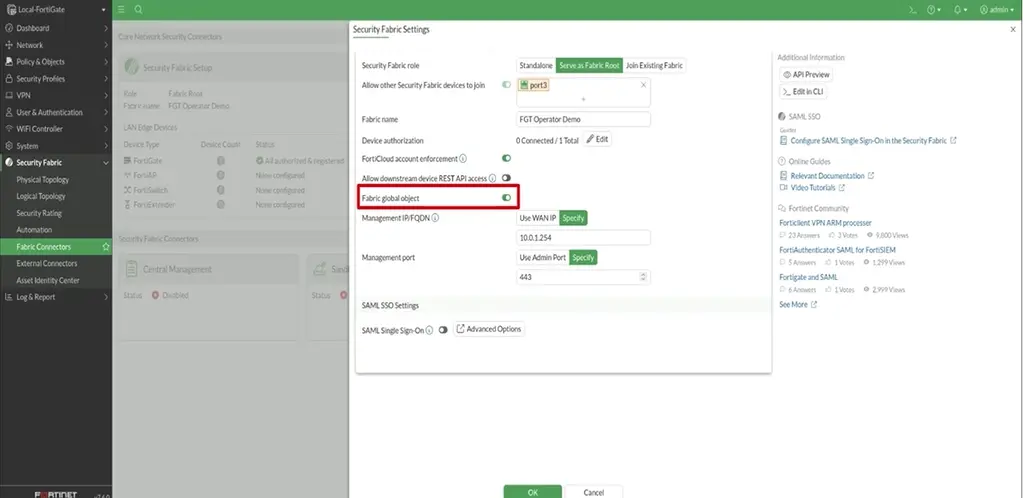The image size is (1023, 498).
Task: Open the Local-FortiGate device dropdown
Action: pos(56,10)
